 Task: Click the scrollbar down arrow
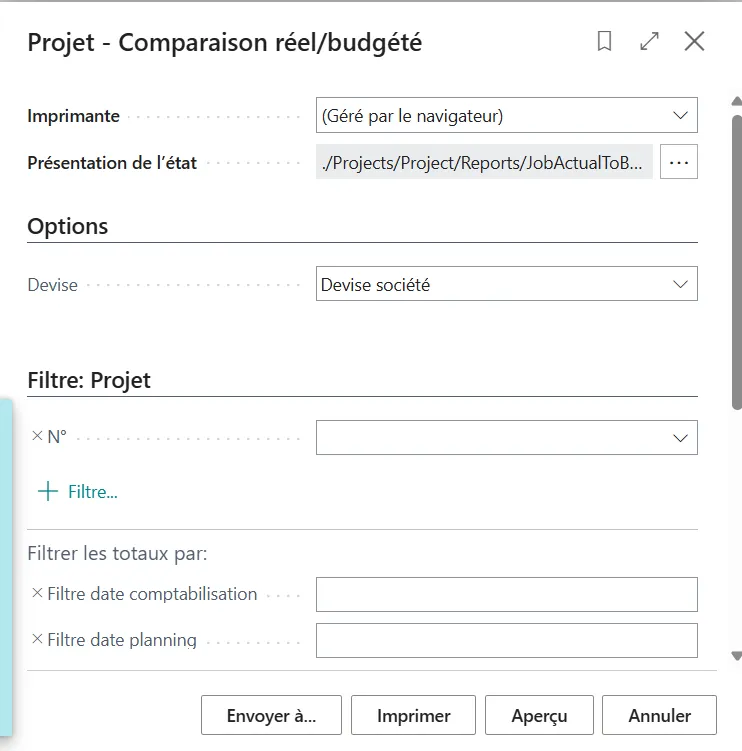pos(737,656)
